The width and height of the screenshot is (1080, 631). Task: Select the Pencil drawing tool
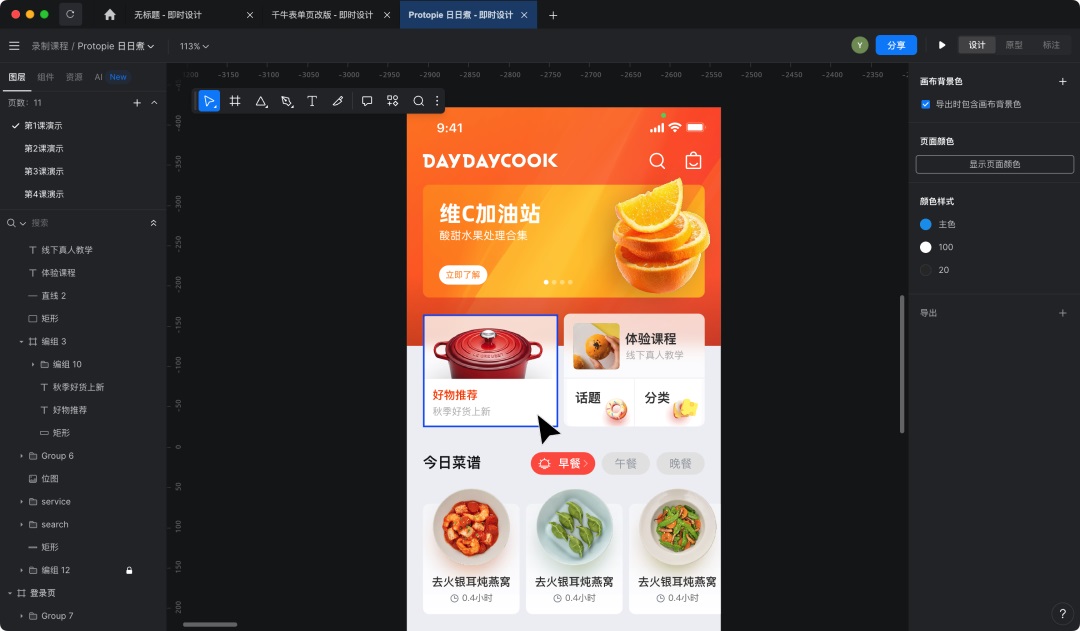coord(340,100)
